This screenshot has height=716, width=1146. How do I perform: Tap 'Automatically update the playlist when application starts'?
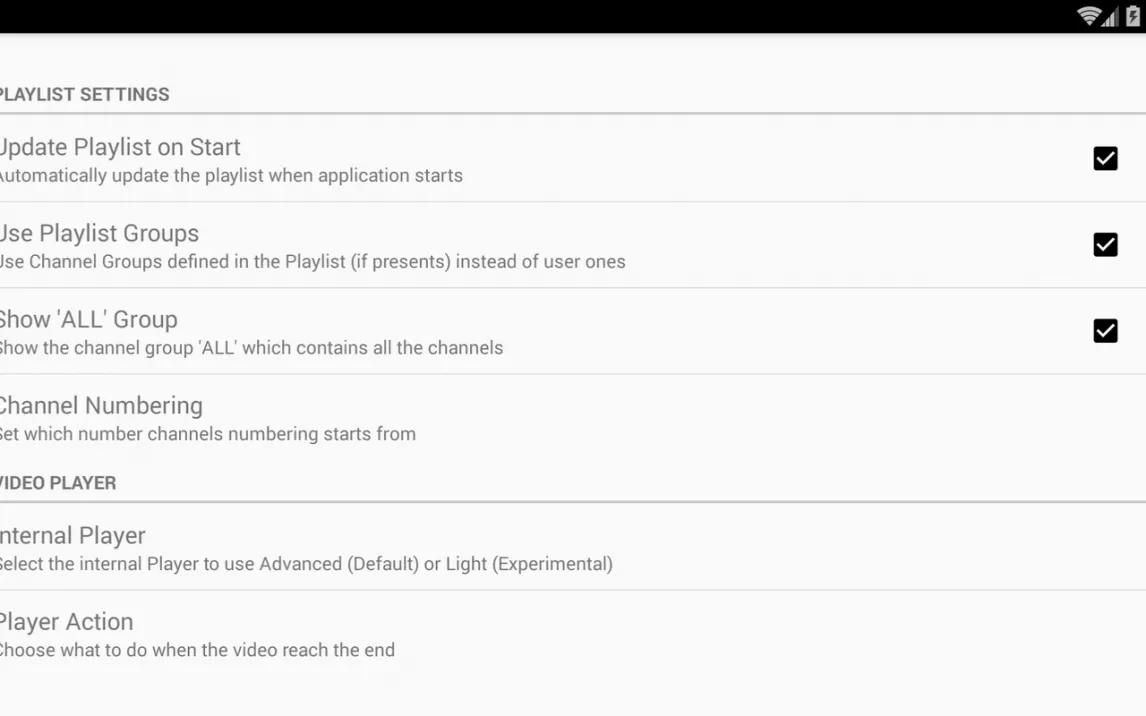pyautogui.click(x=231, y=176)
